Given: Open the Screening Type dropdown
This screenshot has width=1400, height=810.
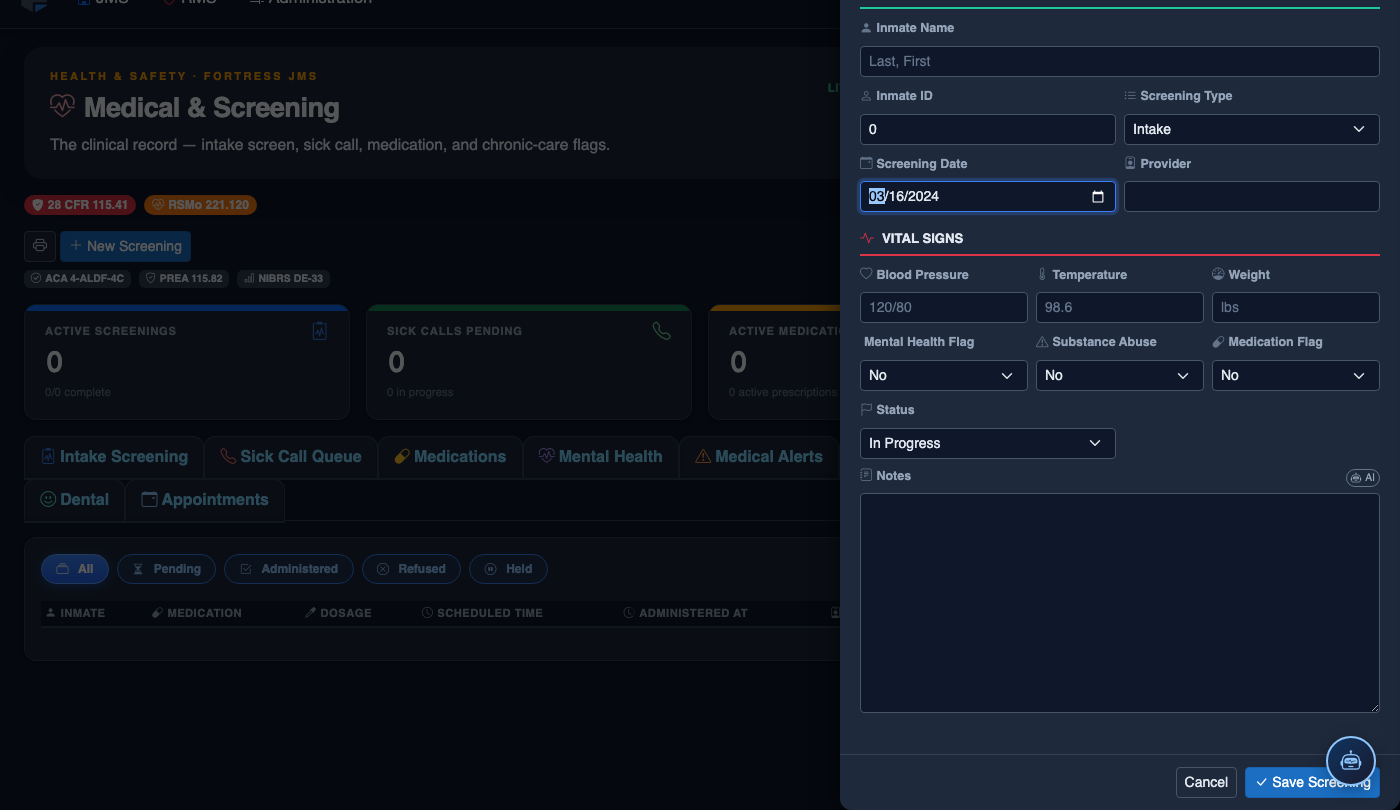Looking at the screenshot, I should (x=1252, y=129).
